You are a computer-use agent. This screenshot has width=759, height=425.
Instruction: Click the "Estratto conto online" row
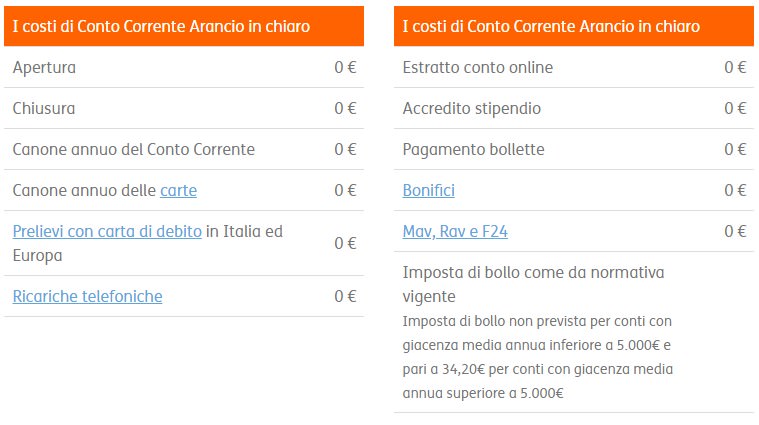tap(574, 67)
